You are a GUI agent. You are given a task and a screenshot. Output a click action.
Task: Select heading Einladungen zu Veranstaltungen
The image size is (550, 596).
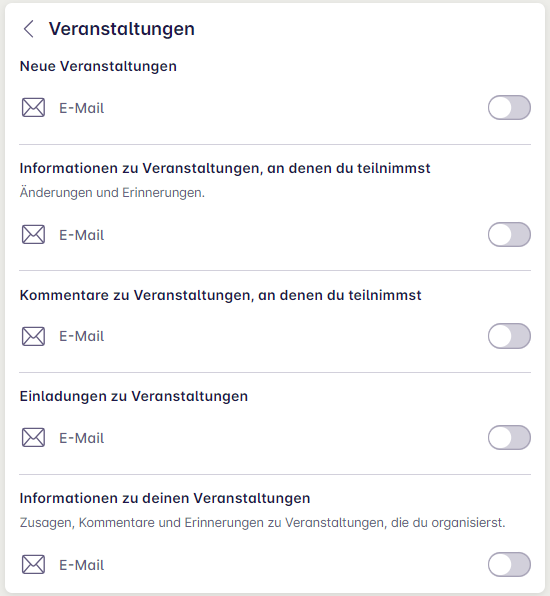134,396
